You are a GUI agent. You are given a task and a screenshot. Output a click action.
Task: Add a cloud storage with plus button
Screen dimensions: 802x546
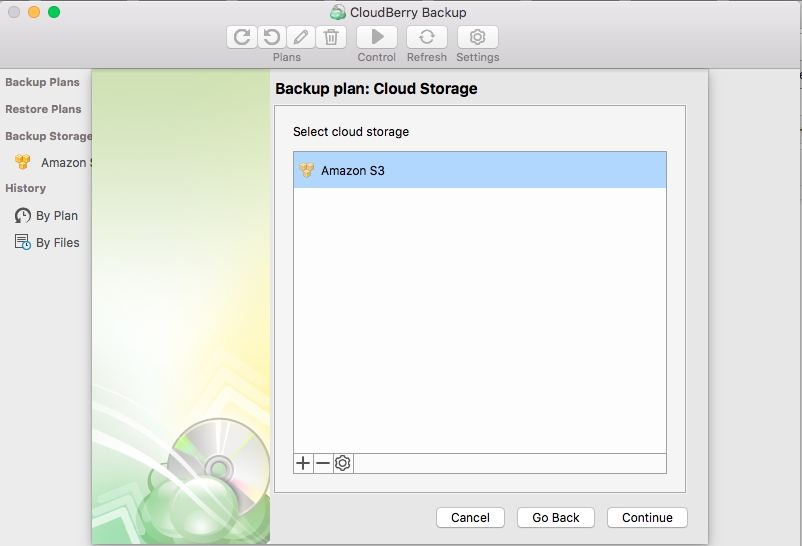[303, 463]
